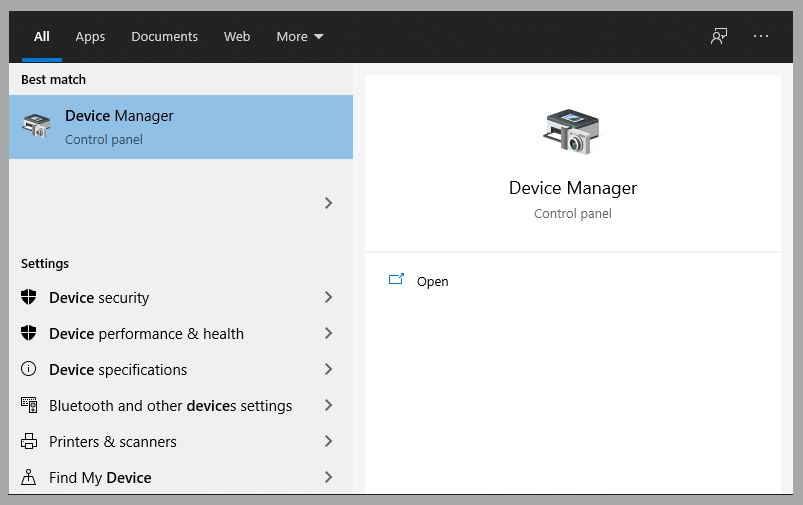Open the feedback person icon

pos(719,36)
